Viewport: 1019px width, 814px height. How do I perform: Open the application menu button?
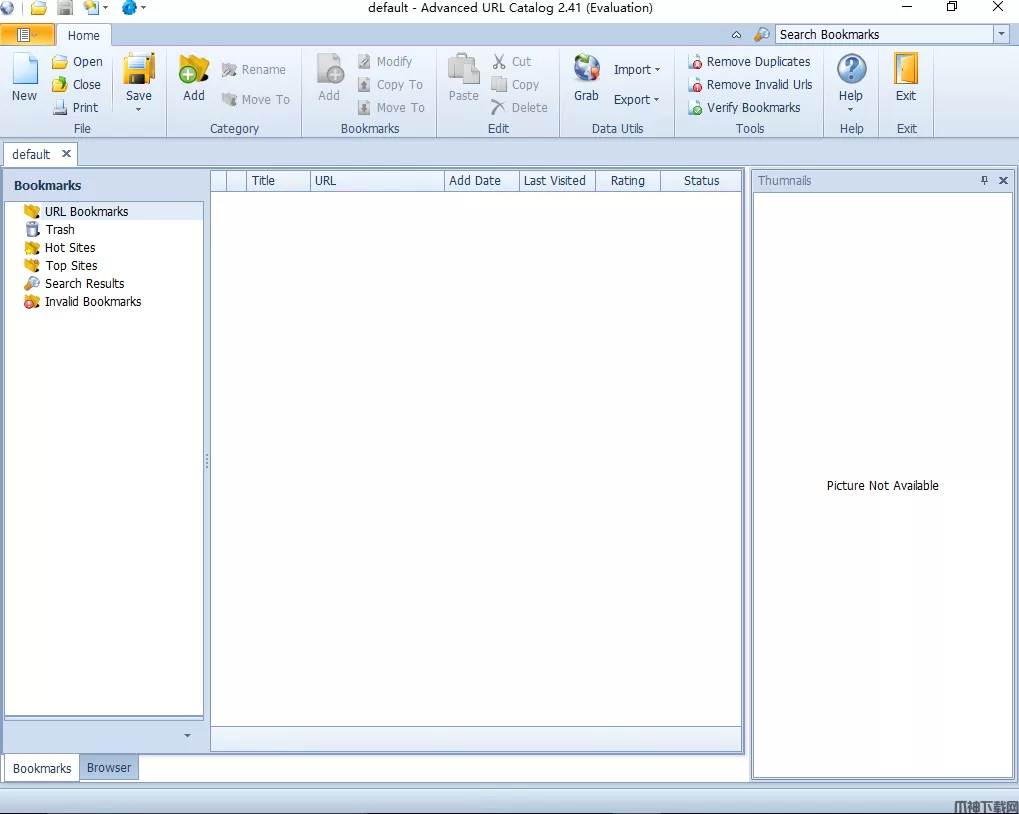pyautogui.click(x=27, y=35)
